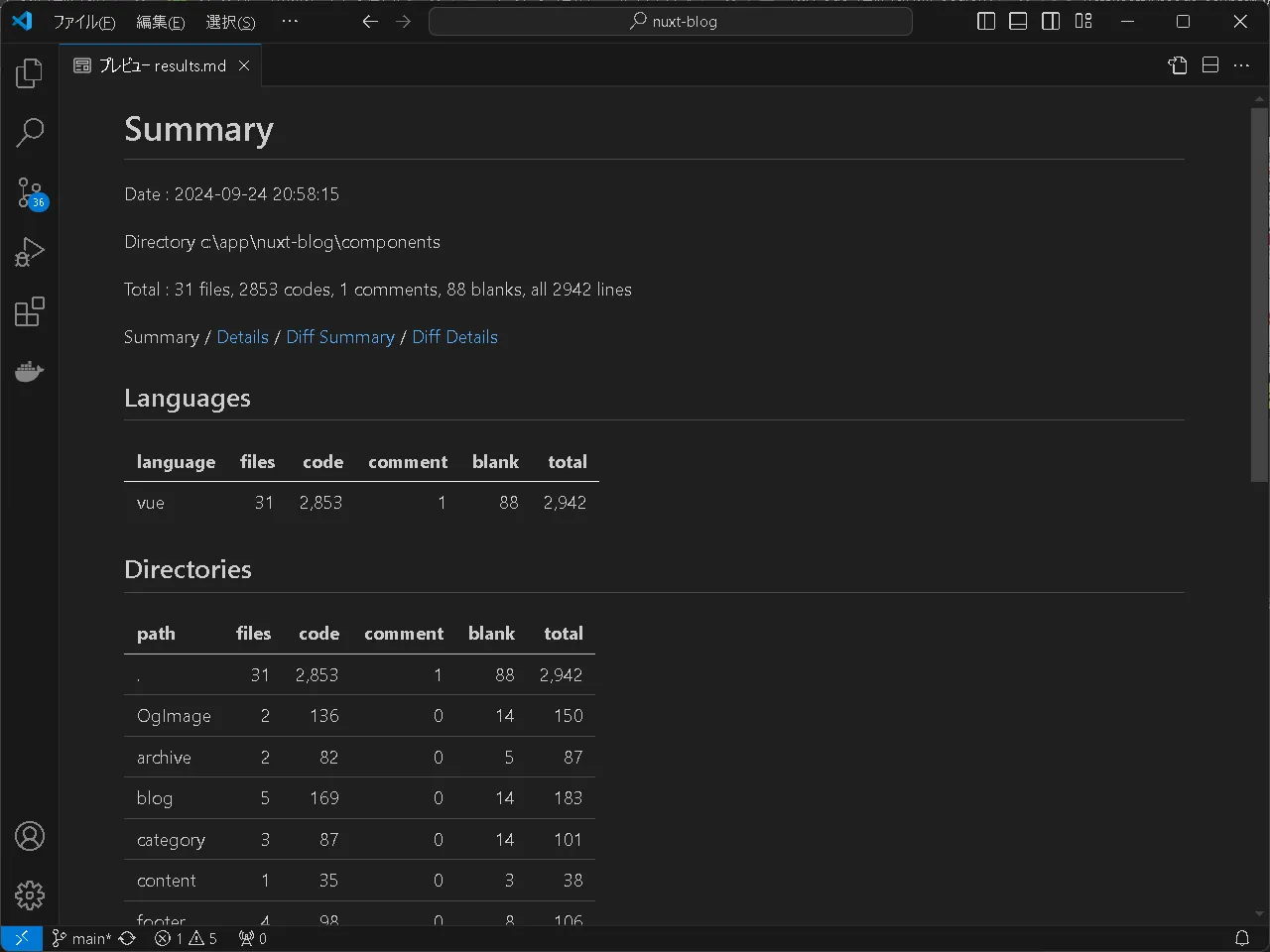The image size is (1270, 952).
Task: Click the Date 2024-09-24 line
Action: [x=231, y=194]
